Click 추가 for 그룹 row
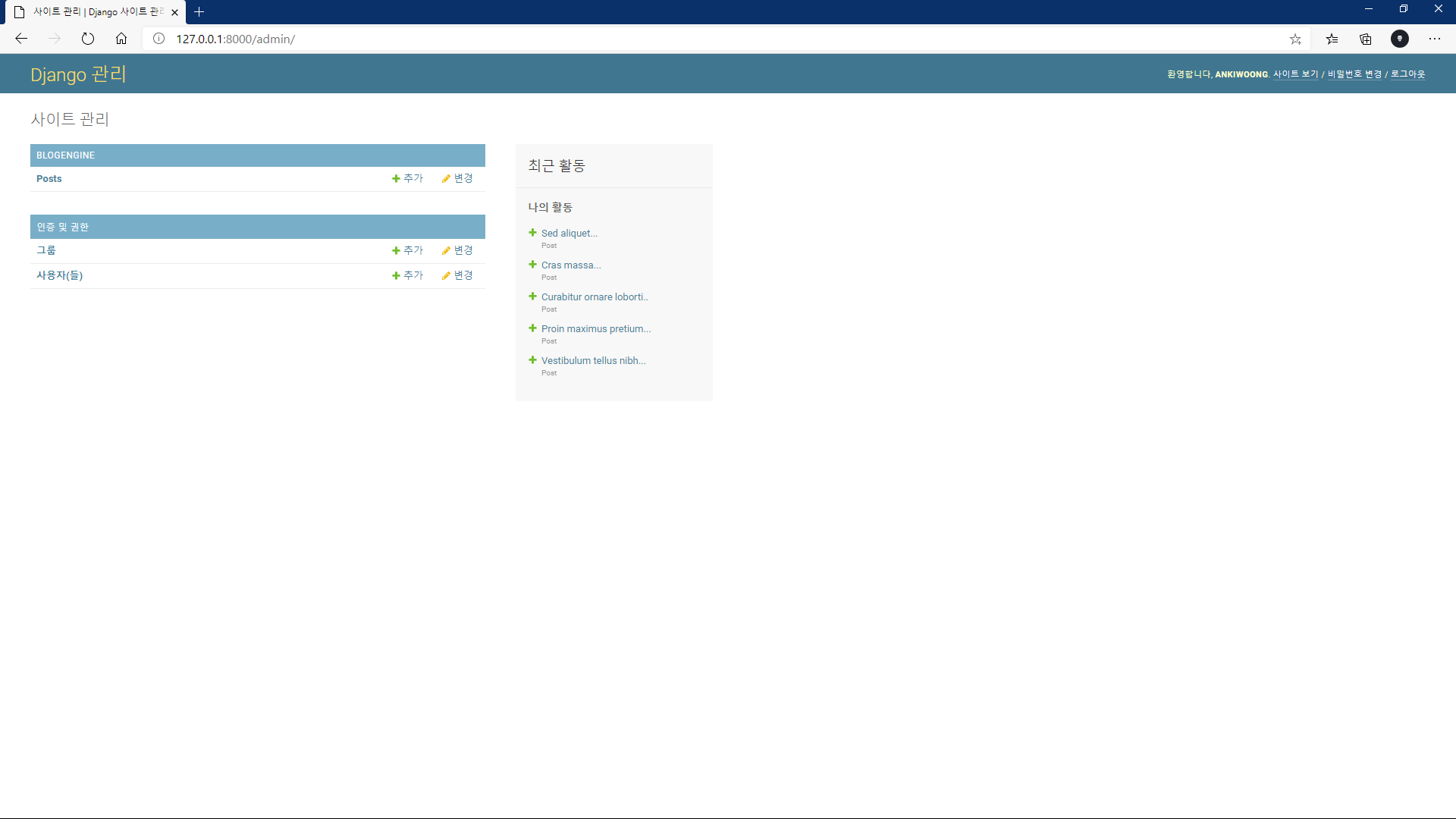The width and height of the screenshot is (1456, 819). tap(408, 250)
